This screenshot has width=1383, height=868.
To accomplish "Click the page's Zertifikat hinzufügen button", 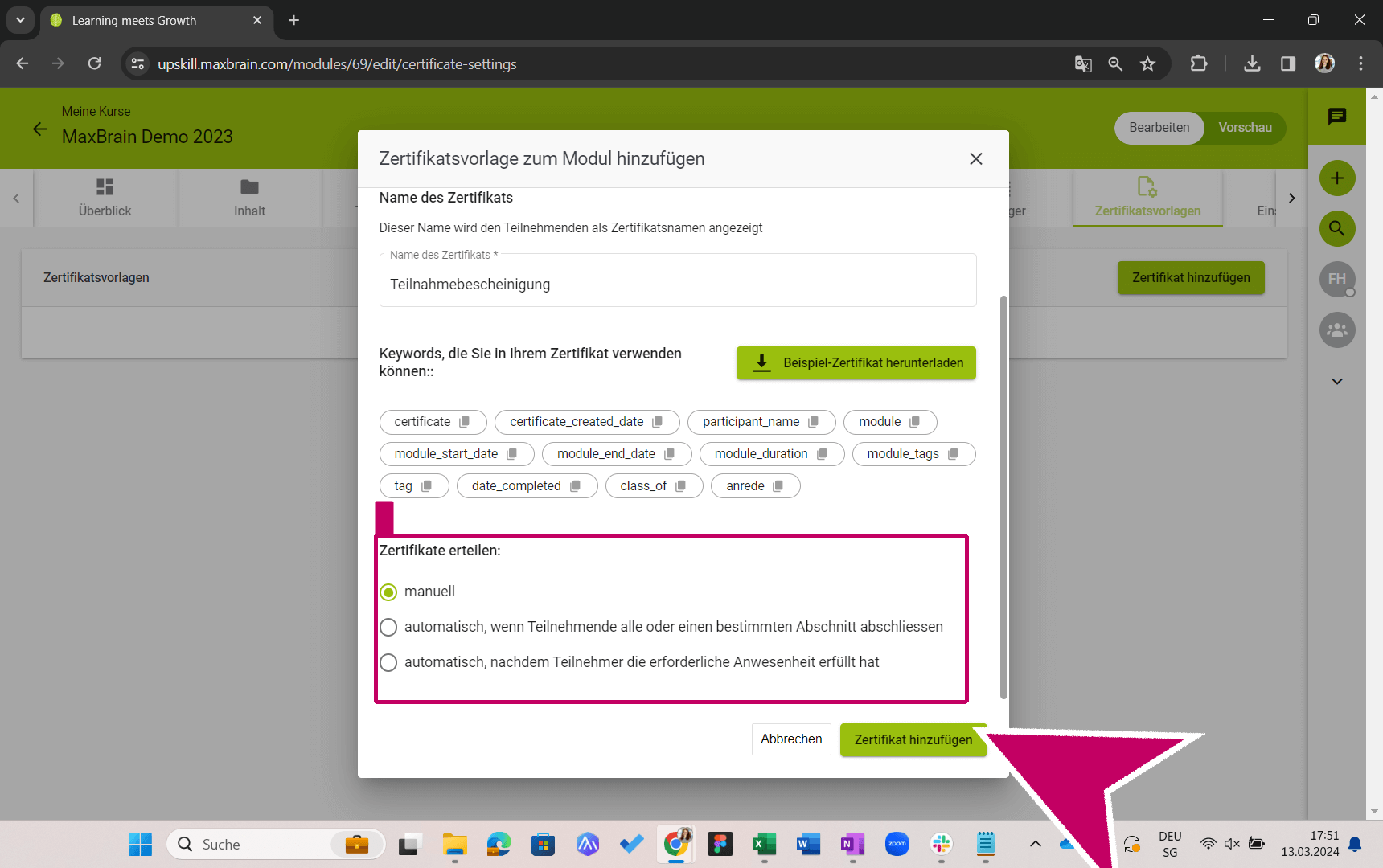I will (x=1191, y=278).
